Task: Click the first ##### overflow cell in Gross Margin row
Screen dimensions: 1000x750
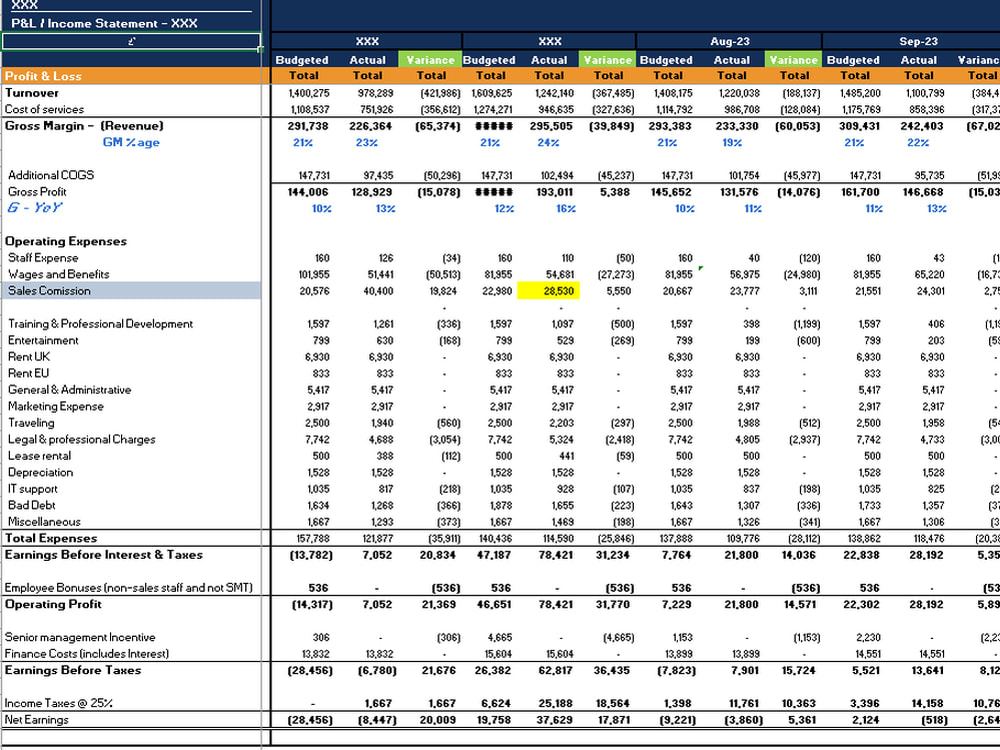Action: (491, 126)
